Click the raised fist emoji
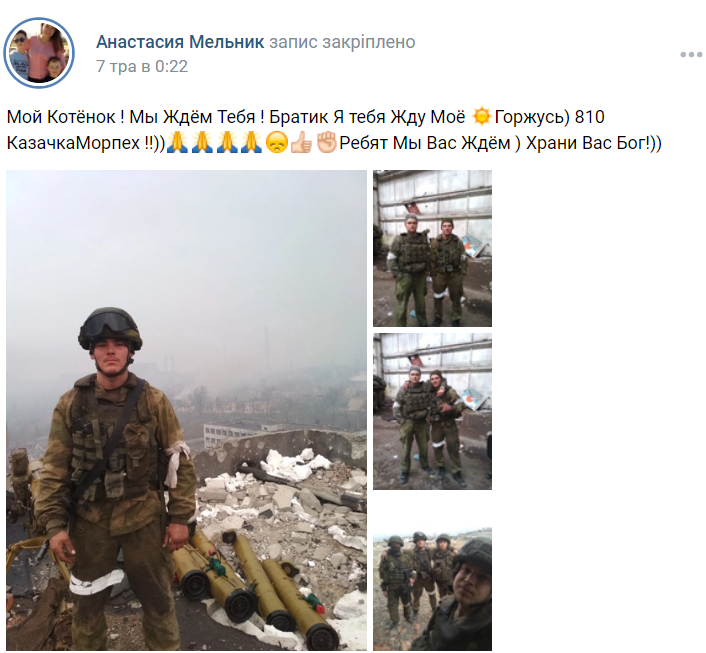706x653 pixels. [x=326, y=143]
